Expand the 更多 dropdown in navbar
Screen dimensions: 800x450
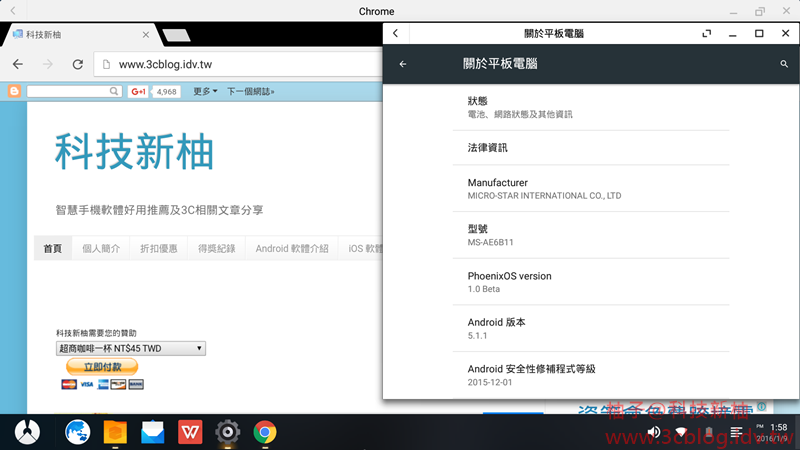coord(205,91)
